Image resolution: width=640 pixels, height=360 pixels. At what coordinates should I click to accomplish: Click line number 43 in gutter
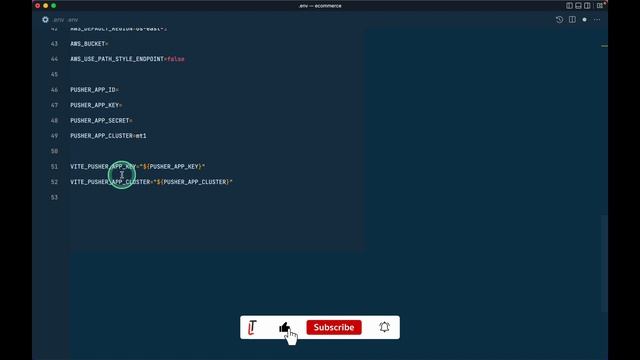point(54,44)
